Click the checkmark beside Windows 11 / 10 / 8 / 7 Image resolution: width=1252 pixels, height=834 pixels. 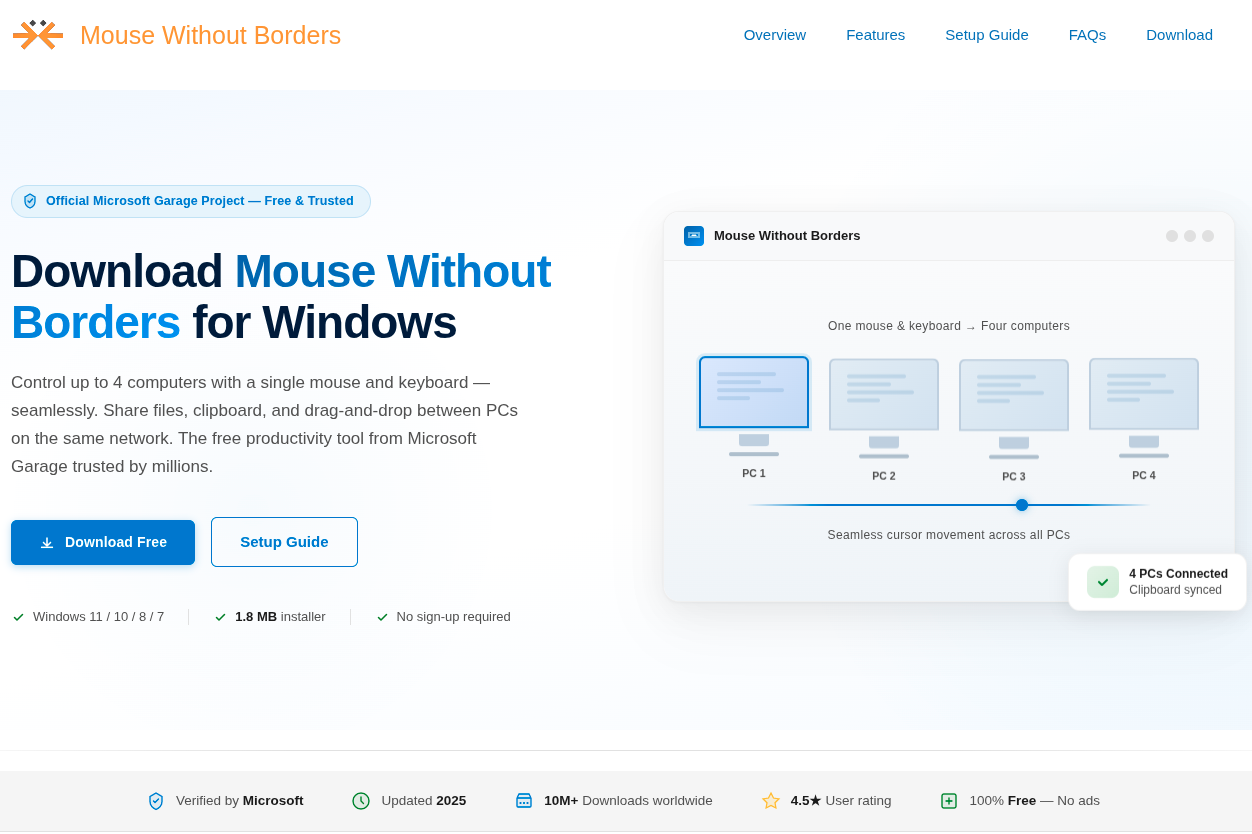pos(18,617)
